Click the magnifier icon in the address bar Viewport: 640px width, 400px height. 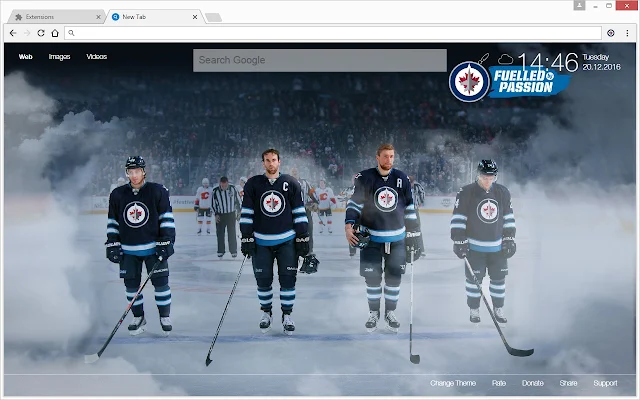point(71,33)
